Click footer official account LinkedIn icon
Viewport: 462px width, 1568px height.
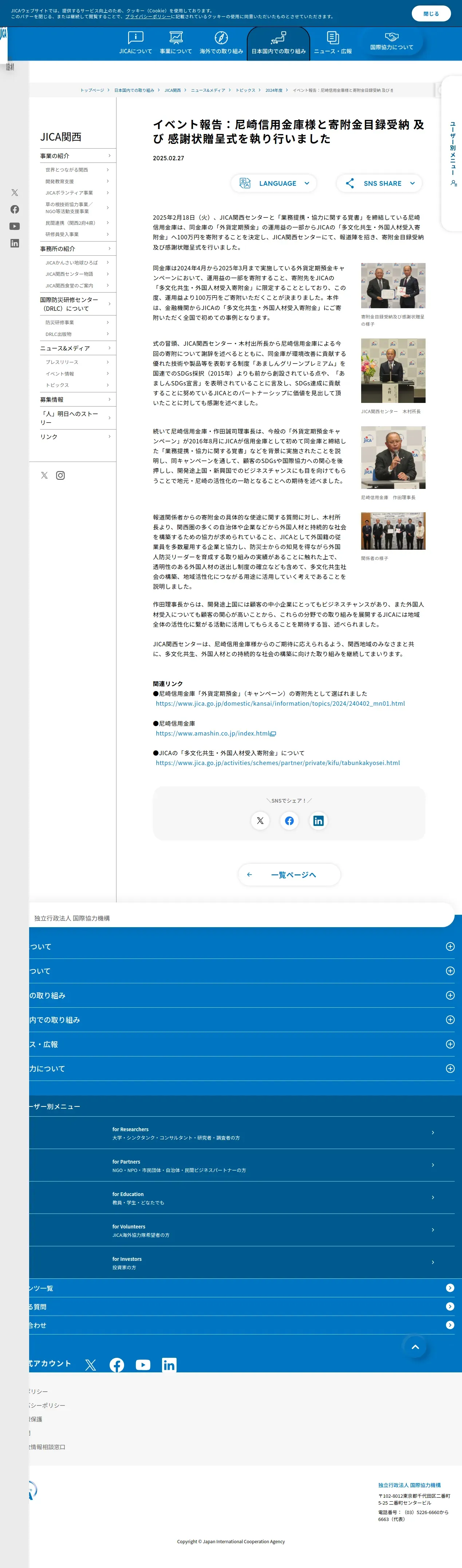click(169, 1365)
